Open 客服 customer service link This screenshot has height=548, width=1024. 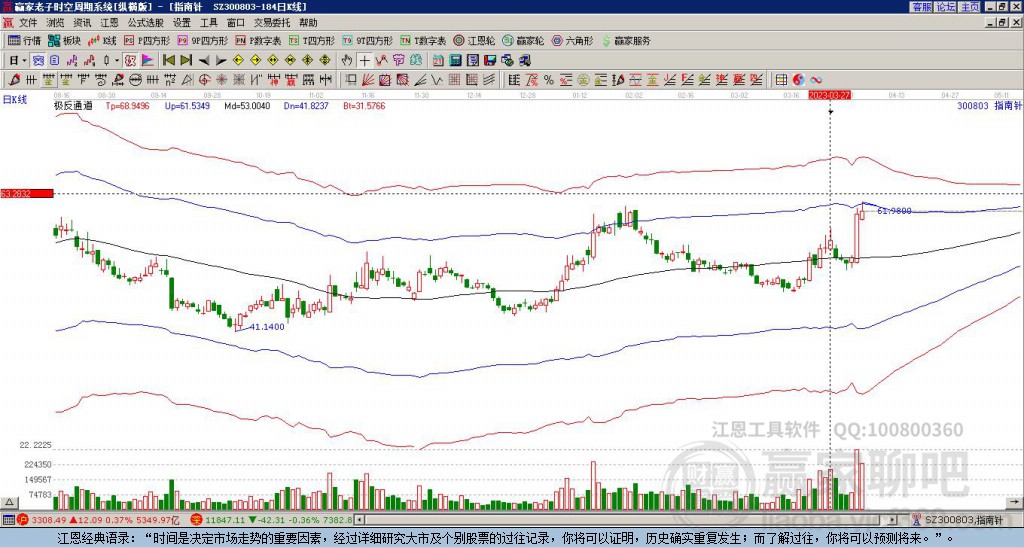(x=922, y=7)
